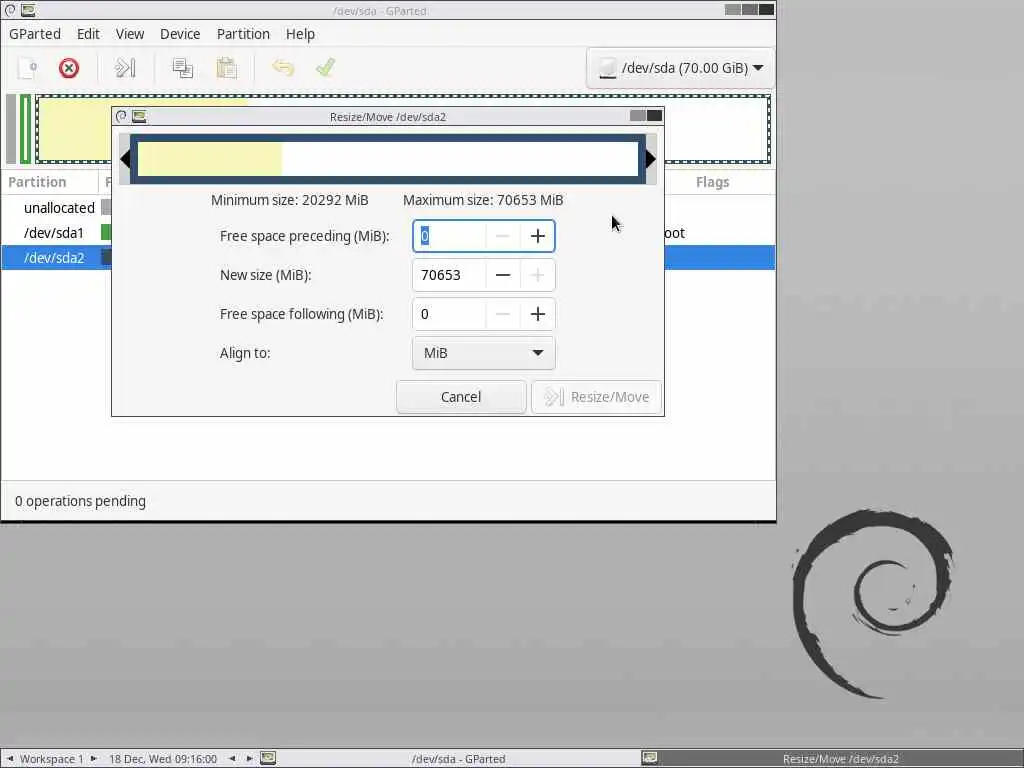This screenshot has height=768, width=1024.
Task: Increase Free space preceding with plus button
Action: pyautogui.click(x=537, y=236)
